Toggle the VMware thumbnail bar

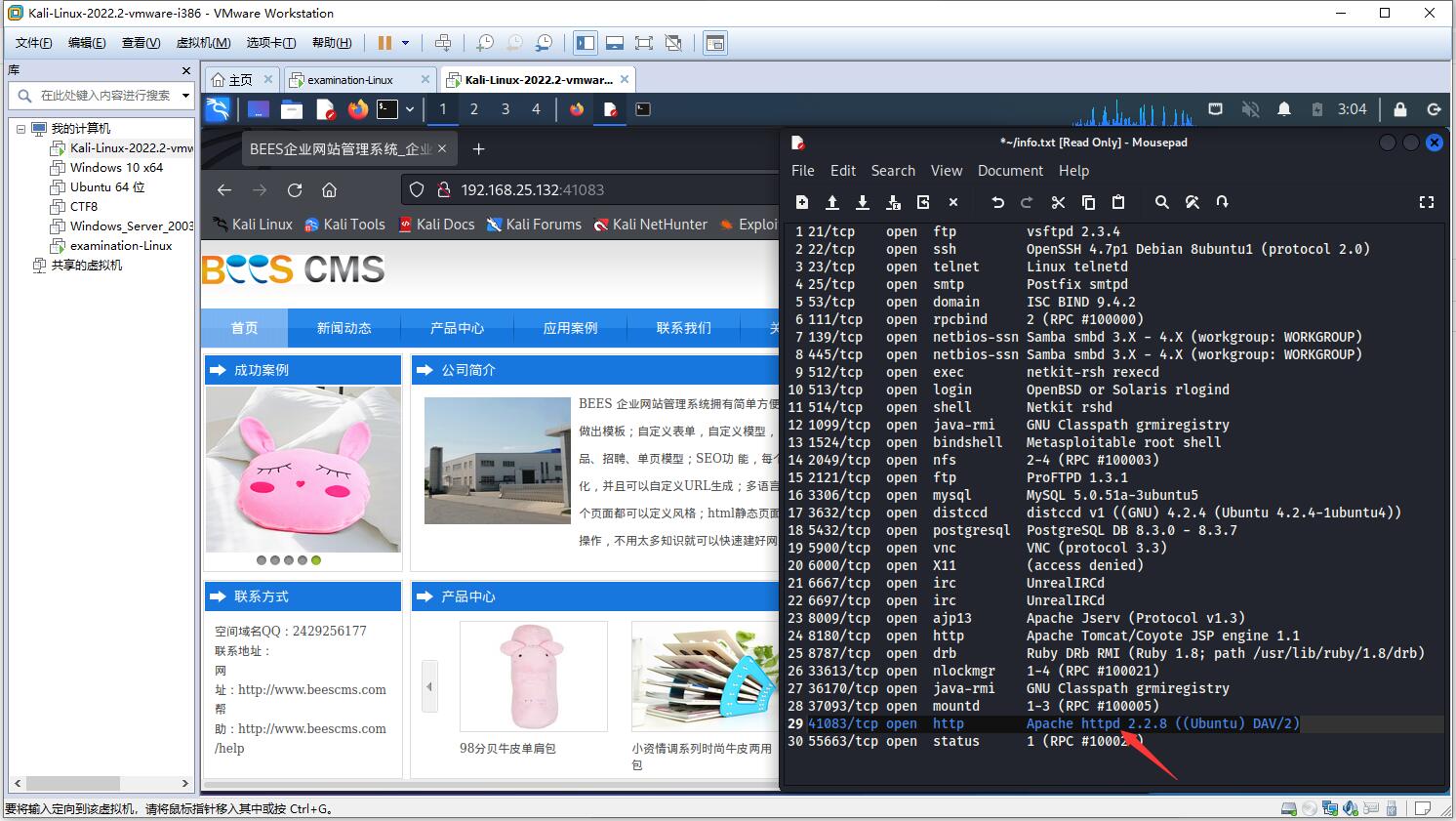(615, 43)
